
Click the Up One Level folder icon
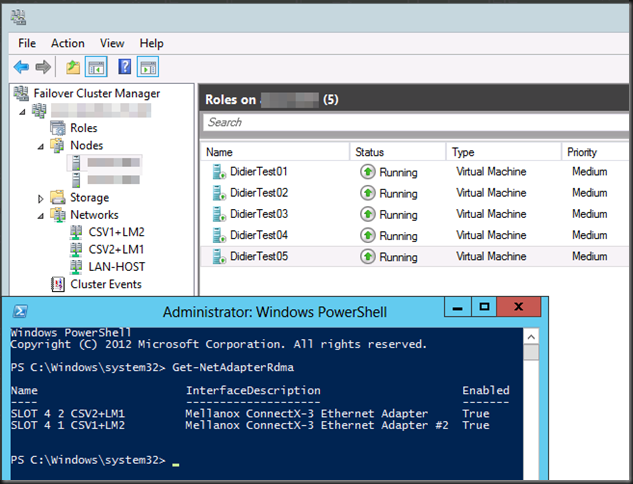73,67
